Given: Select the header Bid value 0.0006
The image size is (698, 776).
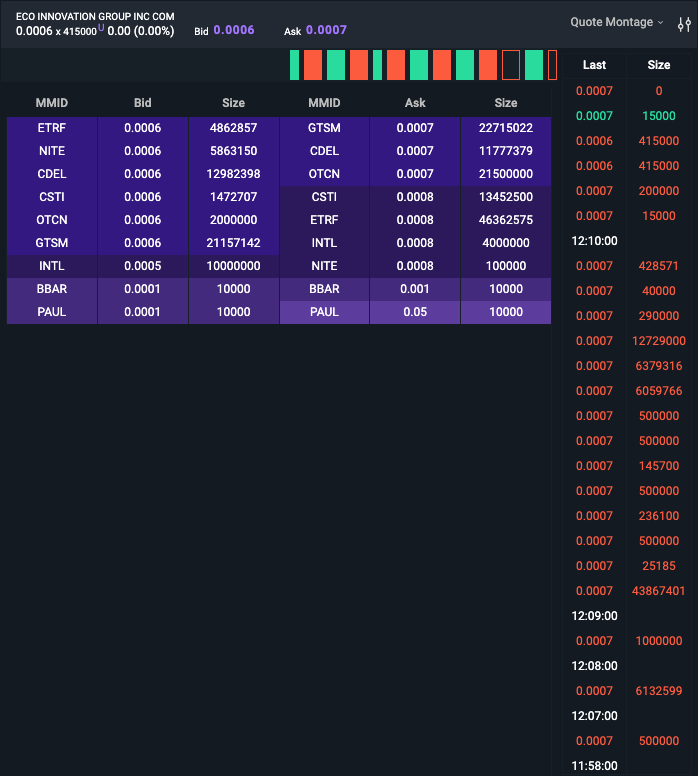Looking at the screenshot, I should [234, 30].
